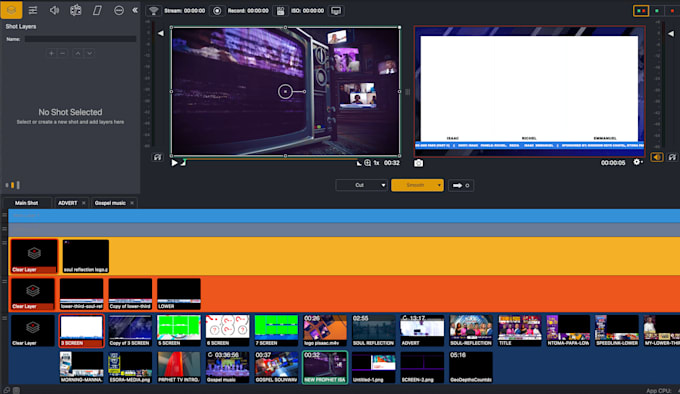
Task: Open the Smooth transition dropdown arrow
Action: (439, 186)
